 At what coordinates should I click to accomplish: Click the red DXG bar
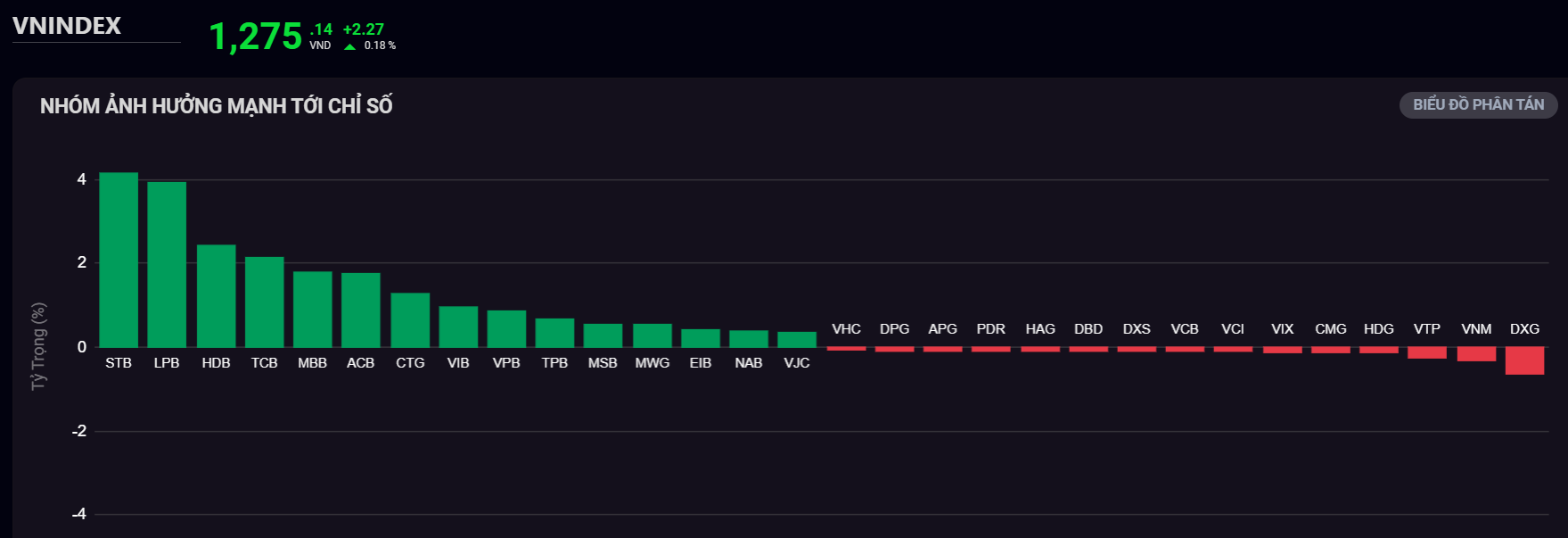[1524, 360]
